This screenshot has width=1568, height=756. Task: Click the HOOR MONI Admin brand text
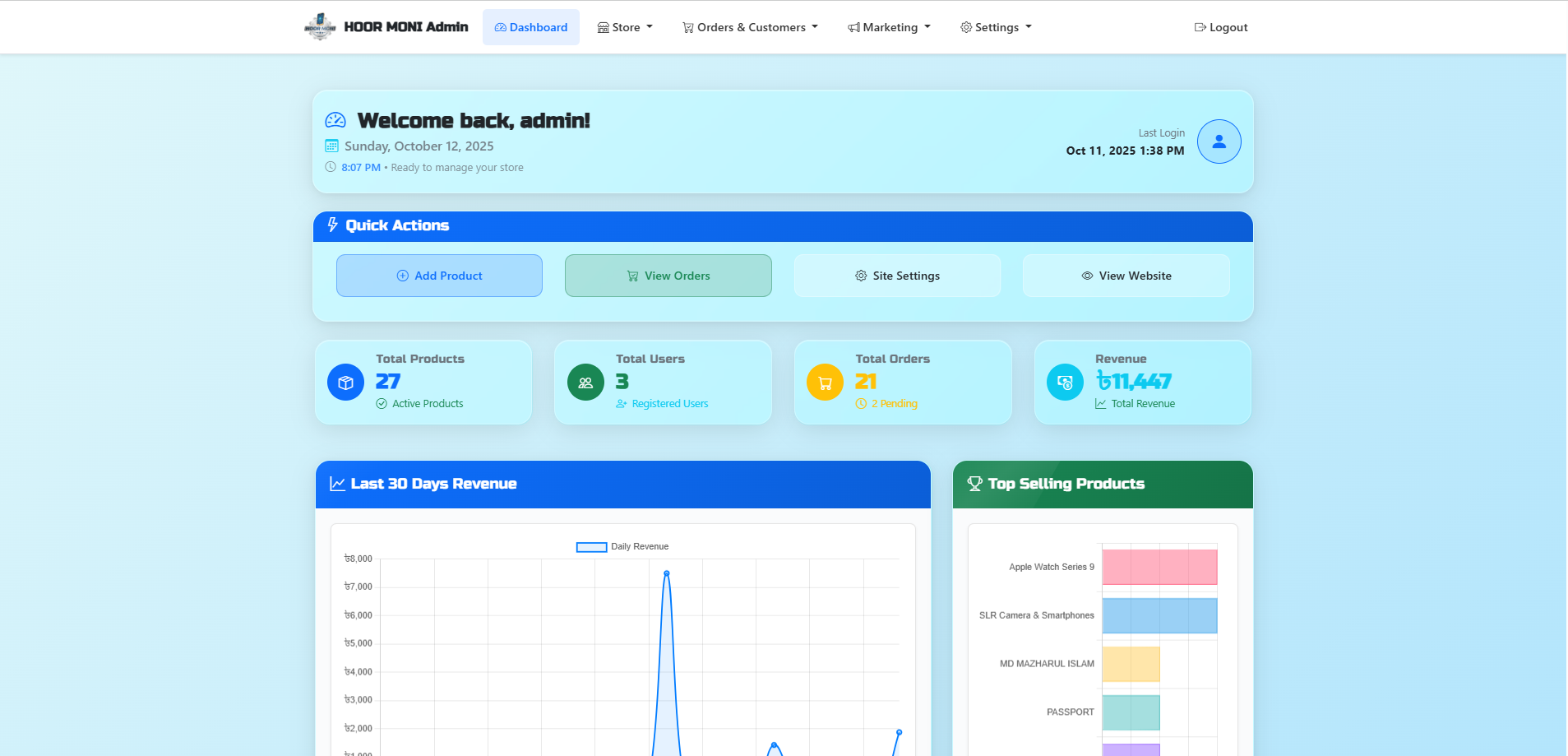(x=406, y=27)
